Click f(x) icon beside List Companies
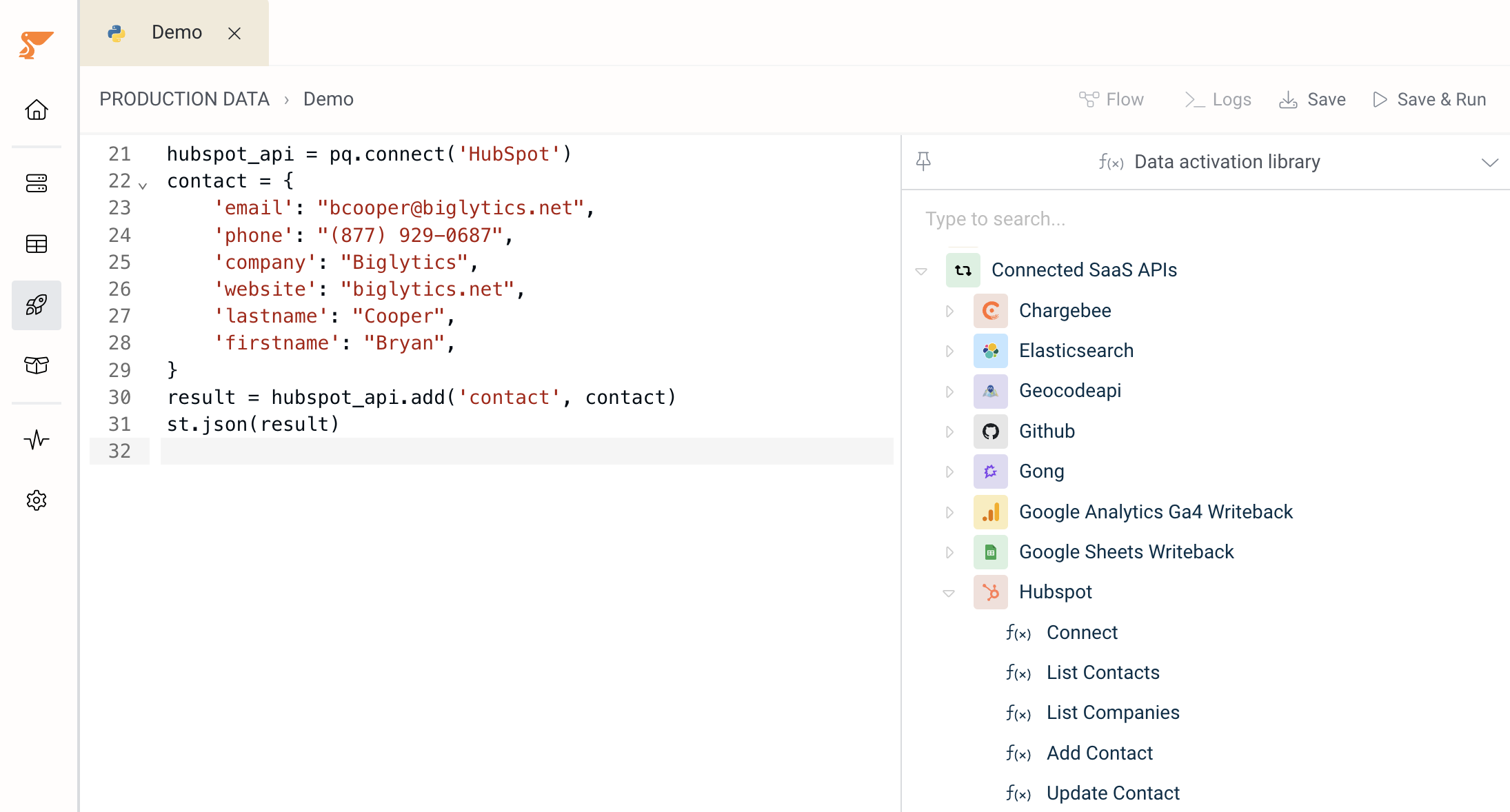 click(x=1018, y=713)
